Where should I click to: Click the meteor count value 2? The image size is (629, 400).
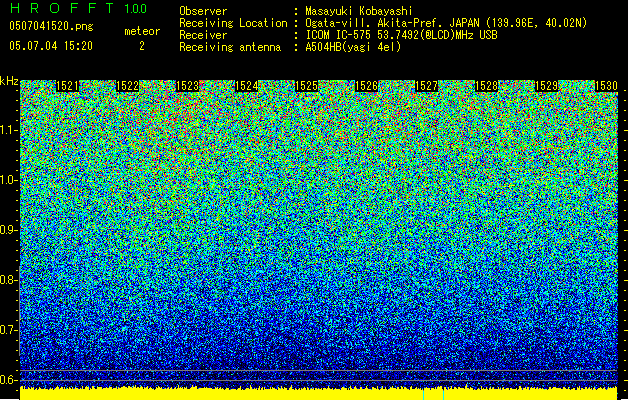tap(142, 46)
